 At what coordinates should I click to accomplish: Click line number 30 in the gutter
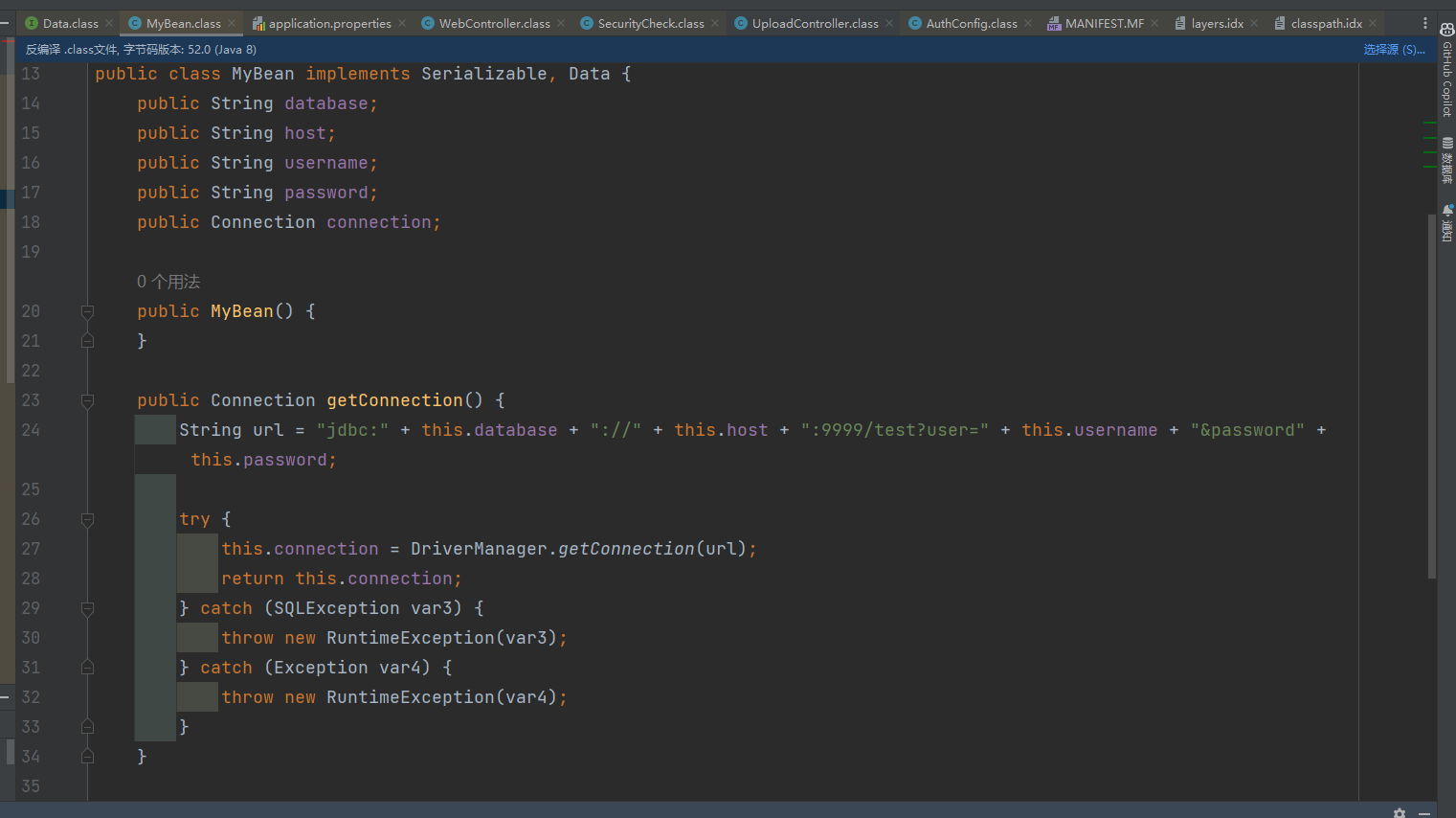(31, 638)
